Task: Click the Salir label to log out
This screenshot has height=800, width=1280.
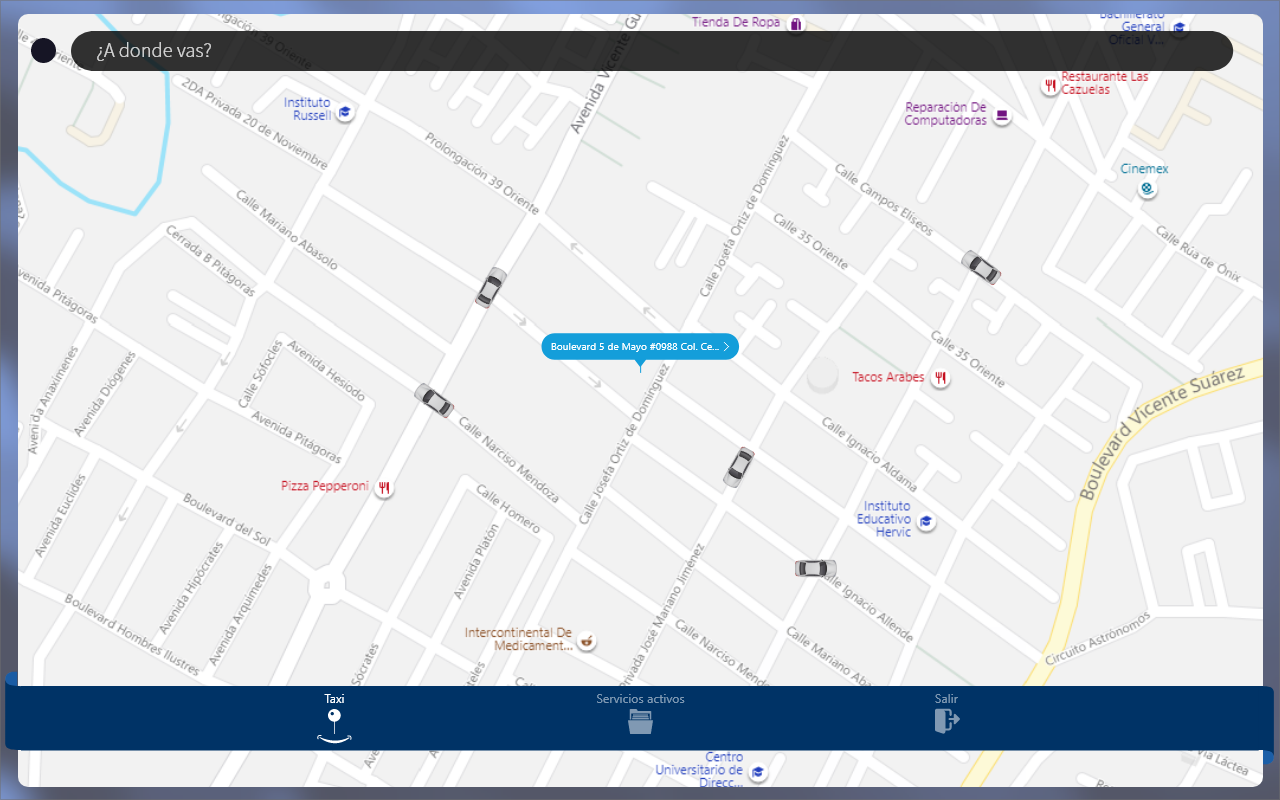Action: click(x=946, y=699)
